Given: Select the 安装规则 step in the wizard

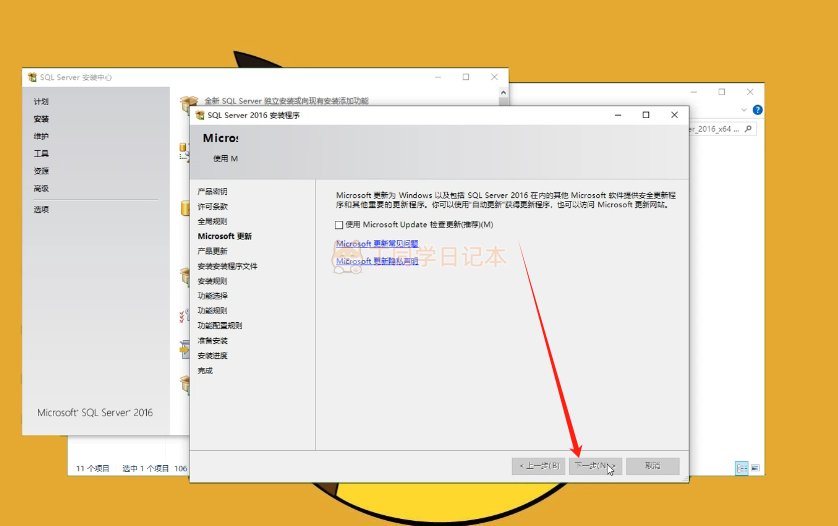Looking at the screenshot, I should coord(212,281).
